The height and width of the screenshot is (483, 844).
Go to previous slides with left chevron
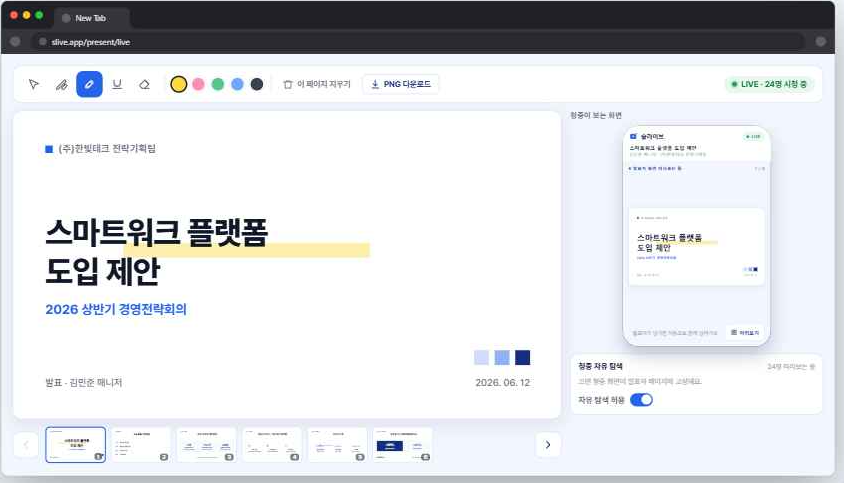pyautogui.click(x=26, y=445)
